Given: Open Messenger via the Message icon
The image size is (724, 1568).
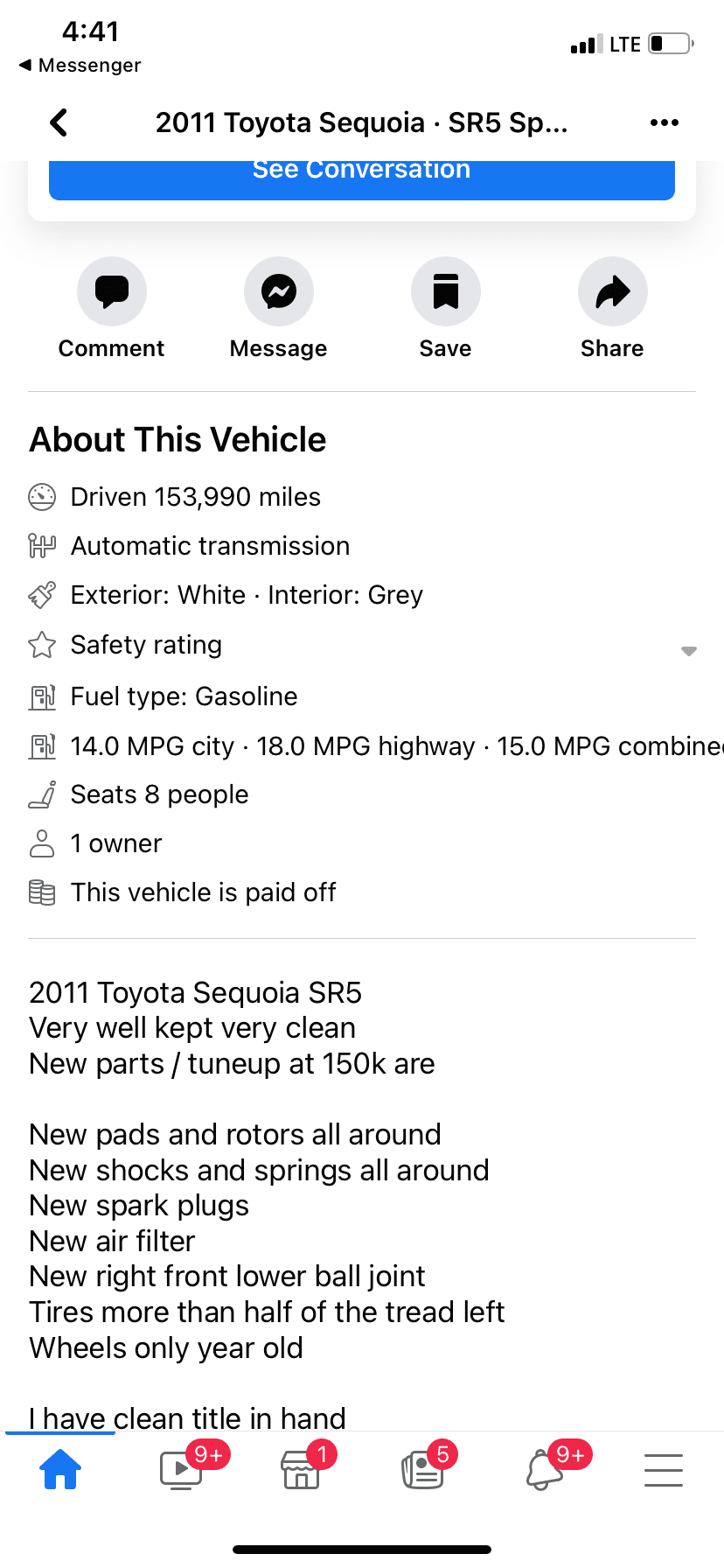Looking at the screenshot, I should [279, 291].
